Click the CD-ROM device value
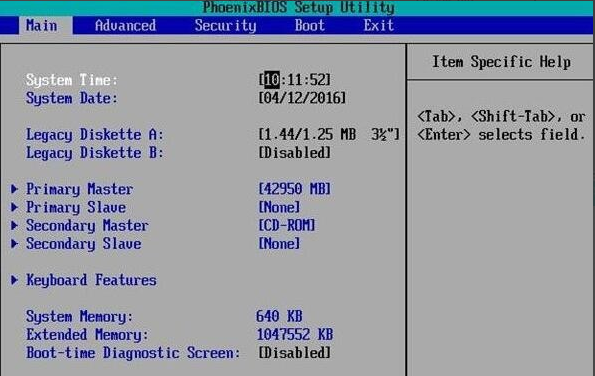This screenshot has width=595, height=376. click(x=287, y=225)
